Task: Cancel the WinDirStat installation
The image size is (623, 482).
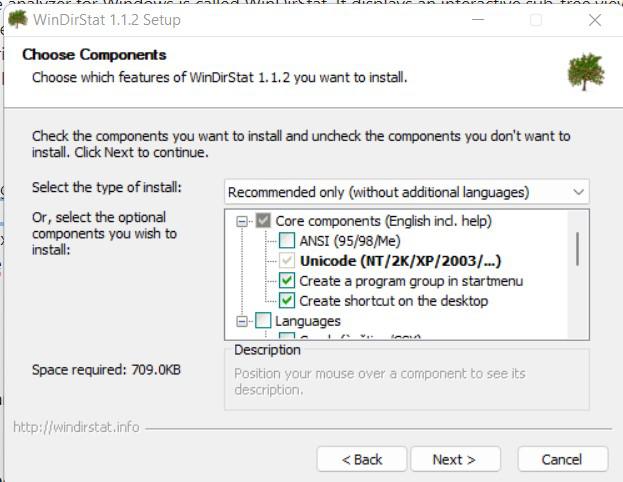Action: pos(562,459)
